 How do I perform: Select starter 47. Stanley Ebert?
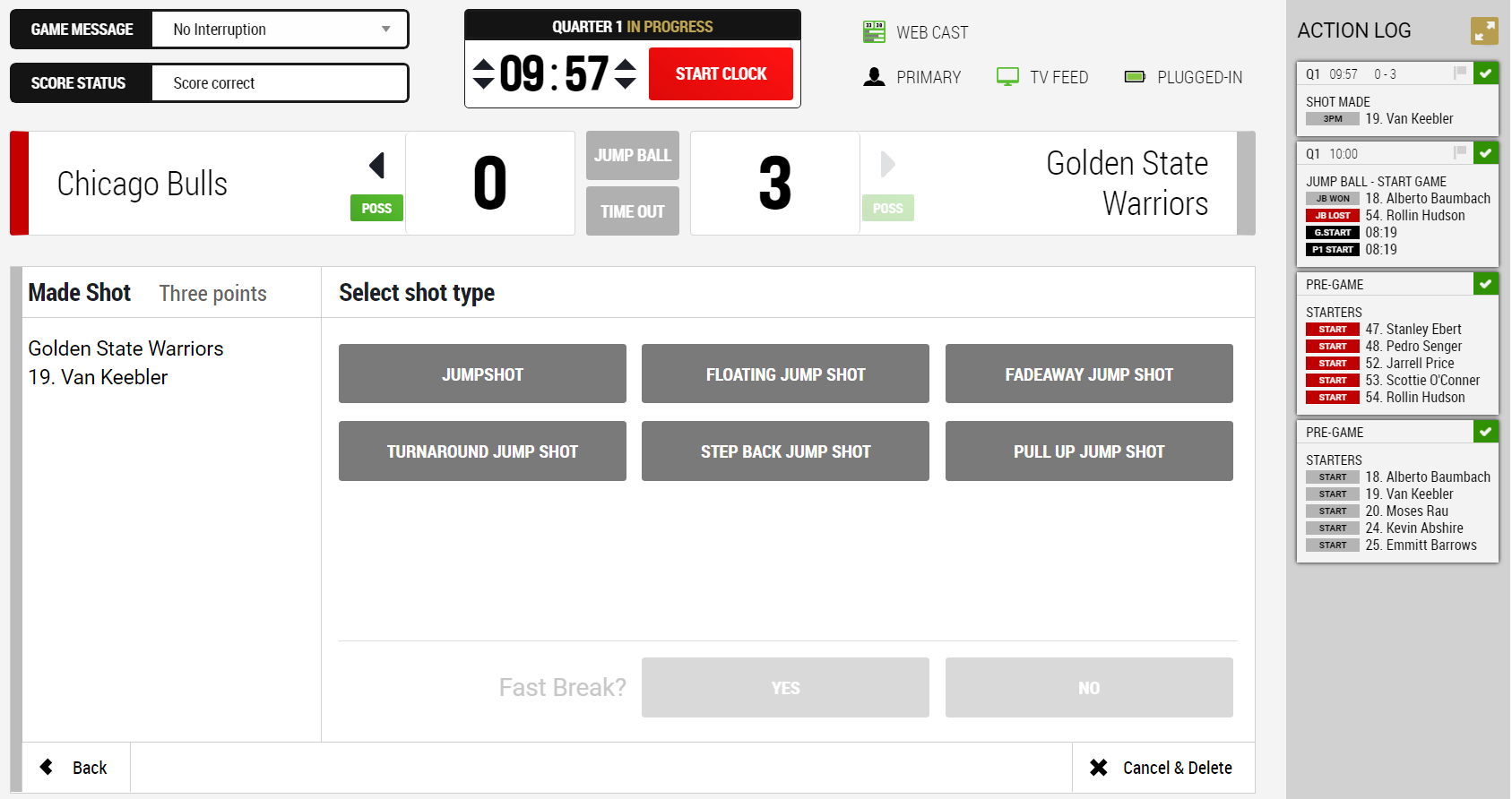pos(1384,329)
